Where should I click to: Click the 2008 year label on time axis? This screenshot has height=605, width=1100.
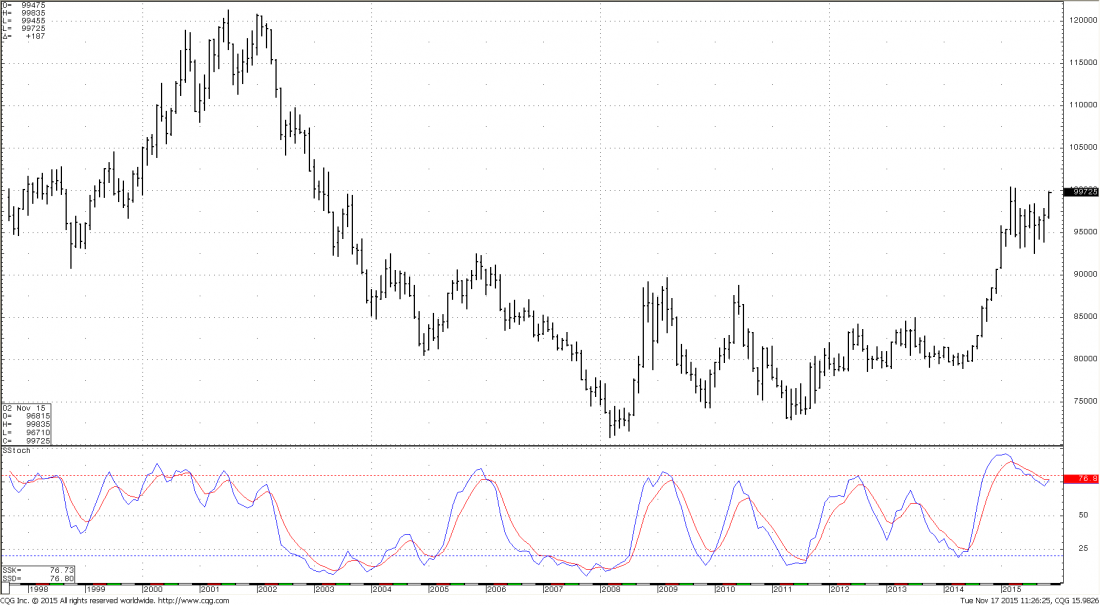610,590
